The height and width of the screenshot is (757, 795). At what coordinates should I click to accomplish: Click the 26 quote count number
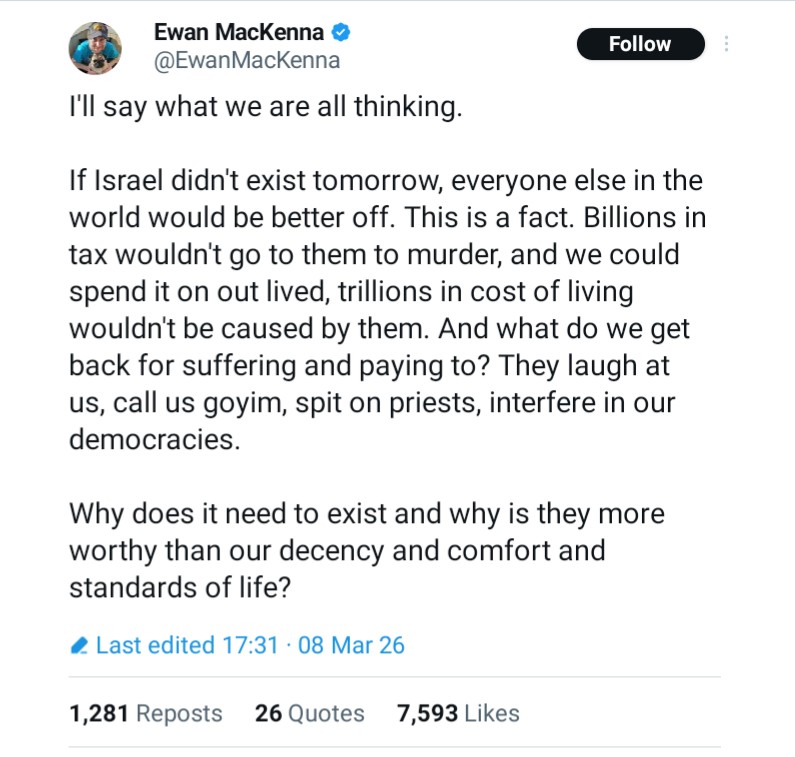click(268, 713)
